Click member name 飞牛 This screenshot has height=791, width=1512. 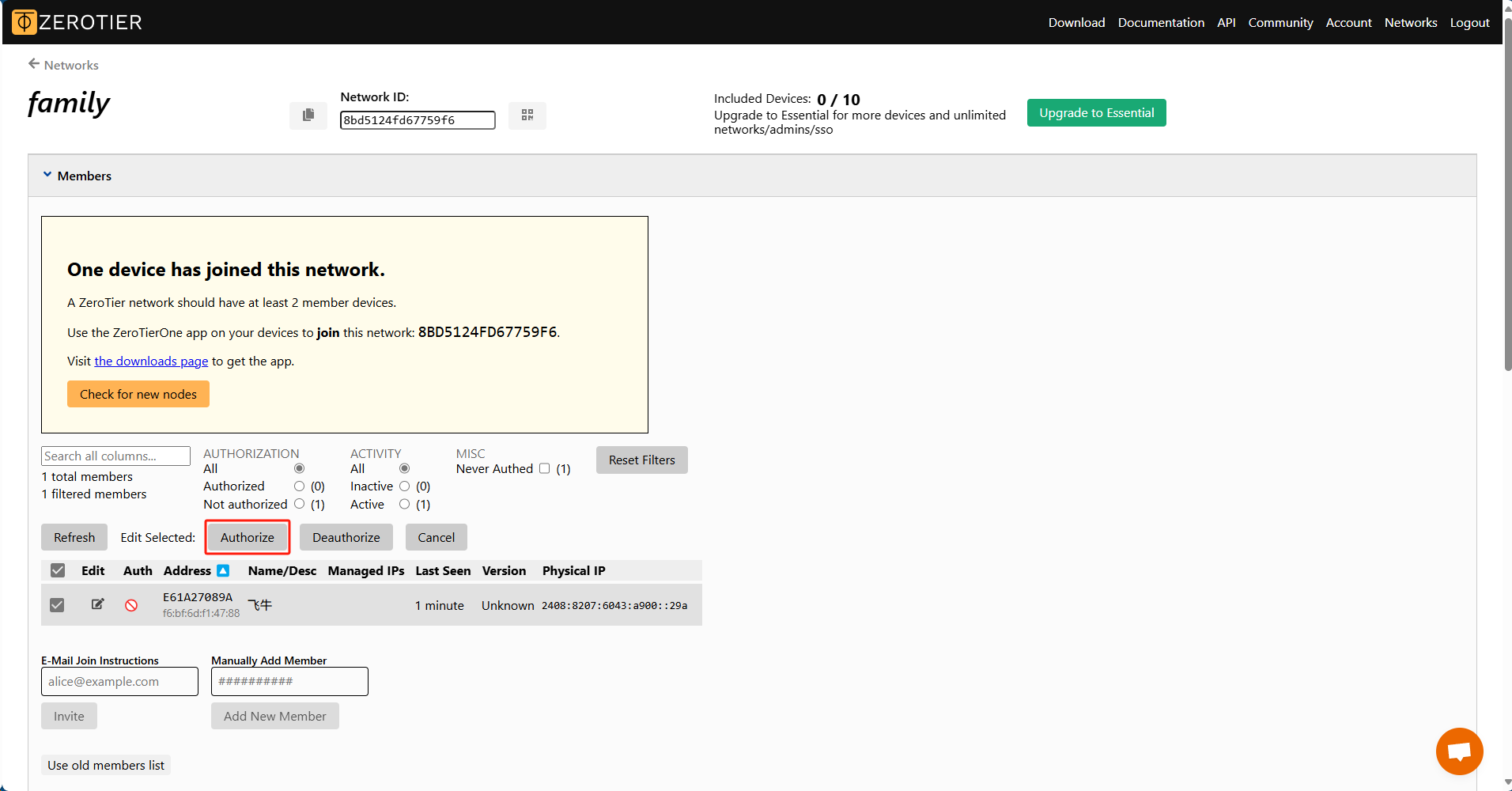(x=260, y=605)
